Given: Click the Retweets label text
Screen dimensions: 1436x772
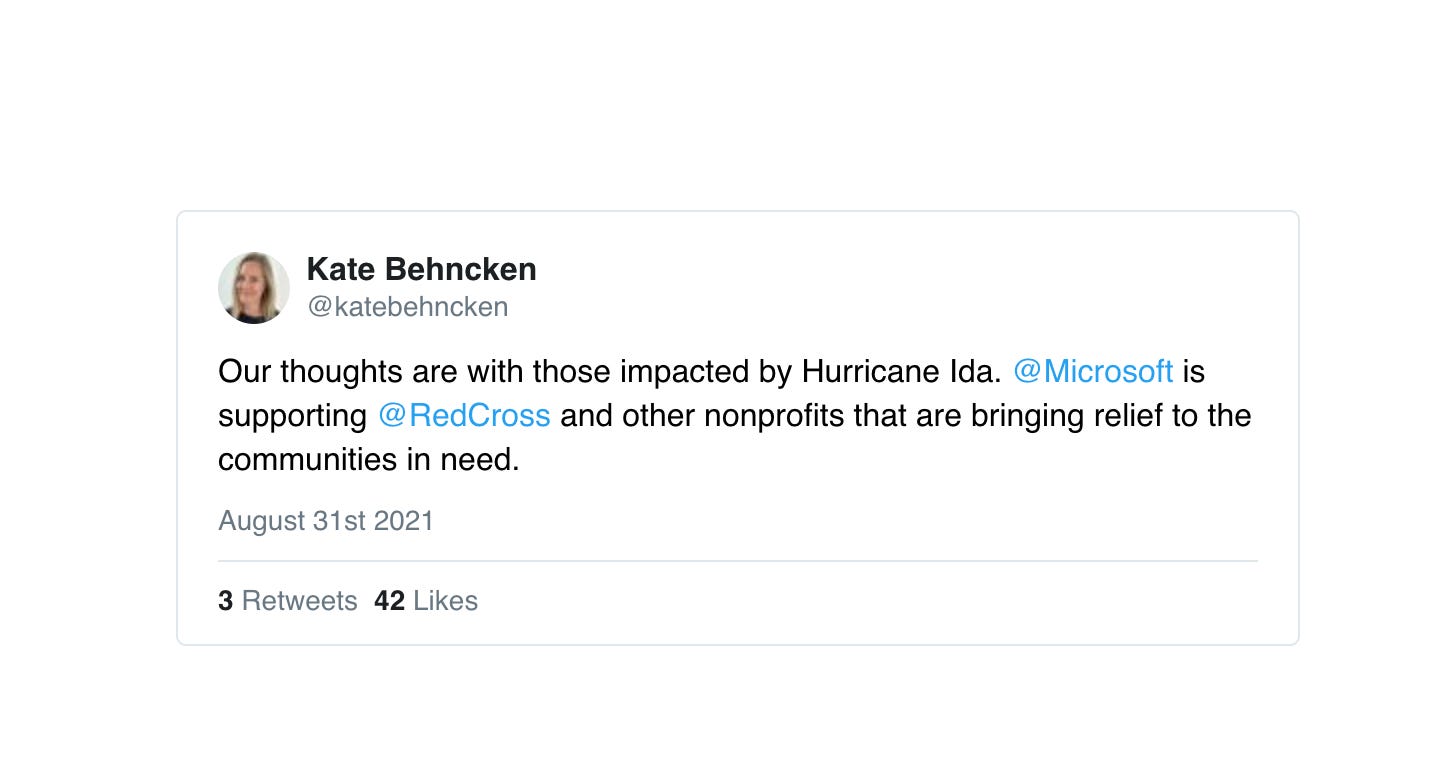Looking at the screenshot, I should click(299, 600).
